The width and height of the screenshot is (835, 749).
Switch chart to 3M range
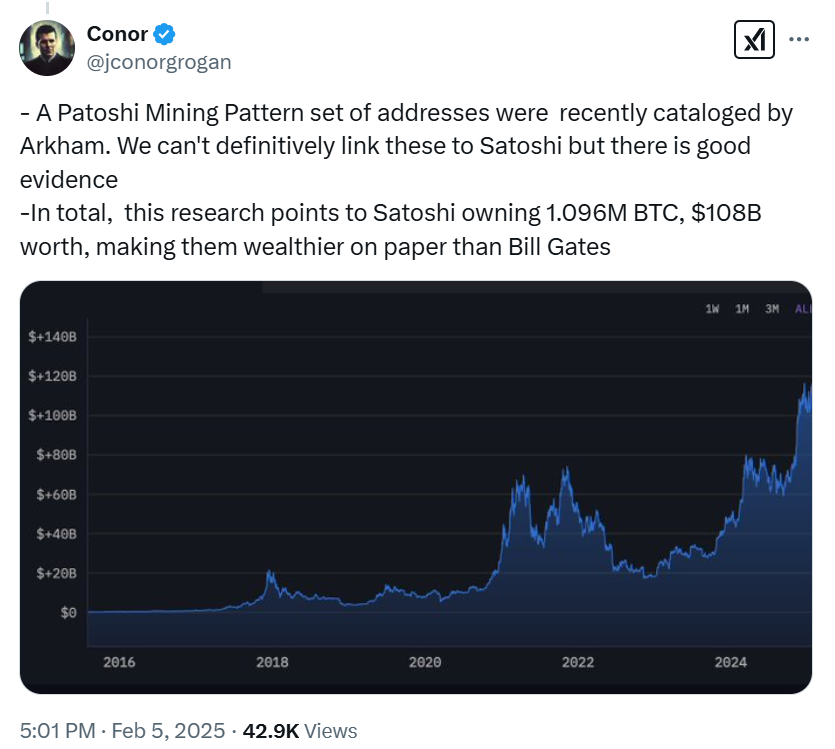(772, 309)
